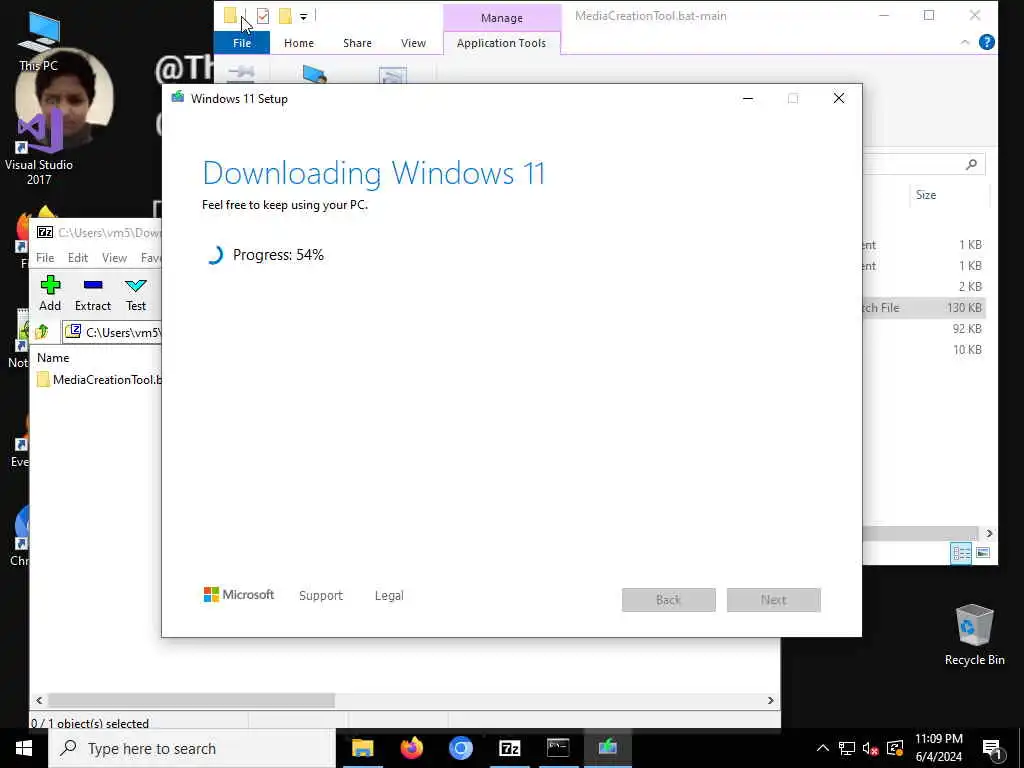Click the Support link in Windows 11 Setup
This screenshot has height=768, width=1024.
pos(321,596)
